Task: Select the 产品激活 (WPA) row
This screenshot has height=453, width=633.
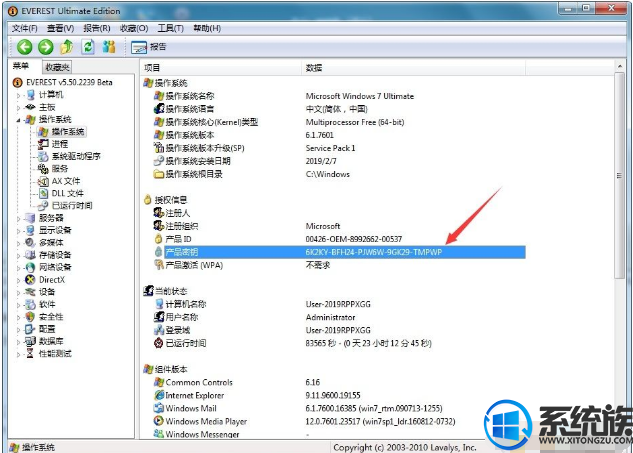Action: (x=339, y=265)
